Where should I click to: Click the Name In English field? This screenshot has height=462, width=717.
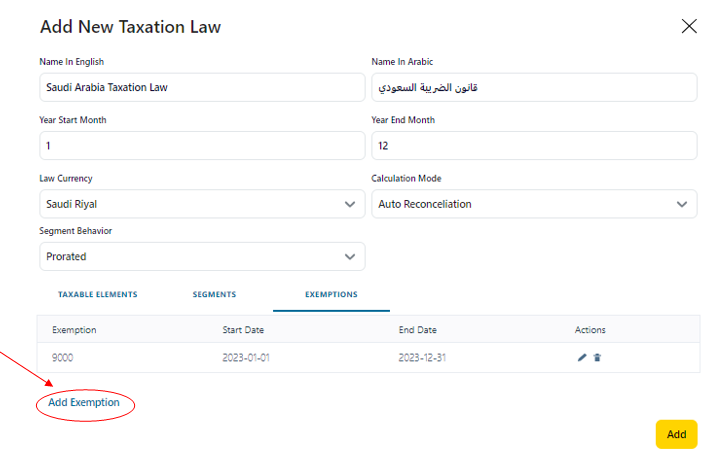pyautogui.click(x=202, y=87)
